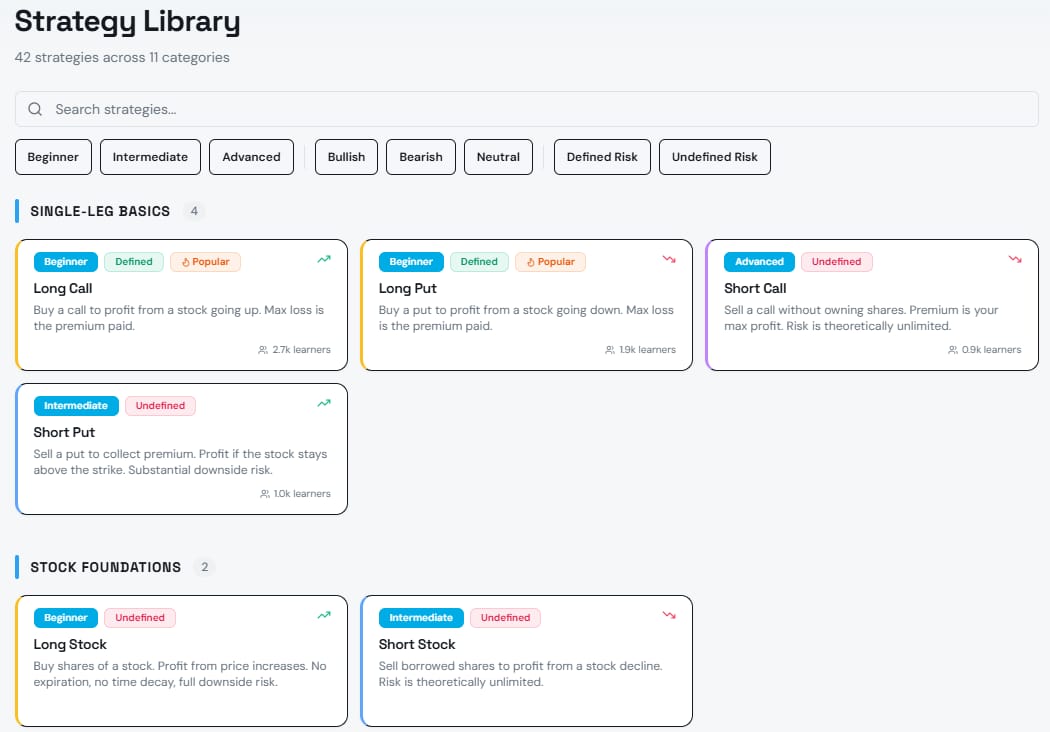Viewport: 1050px width, 732px height.
Task: Click the uptrend arrow on Short Put card
Action: coord(324,403)
